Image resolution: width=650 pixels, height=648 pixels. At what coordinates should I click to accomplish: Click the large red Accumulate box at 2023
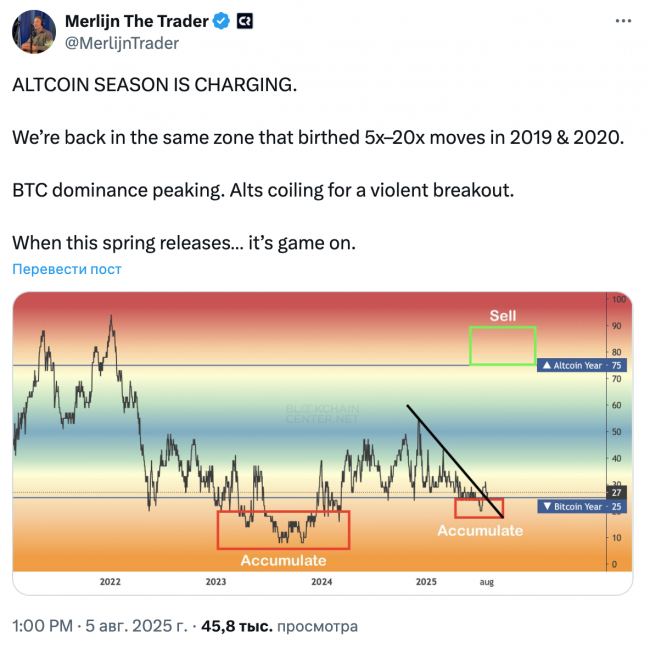[x=284, y=530]
